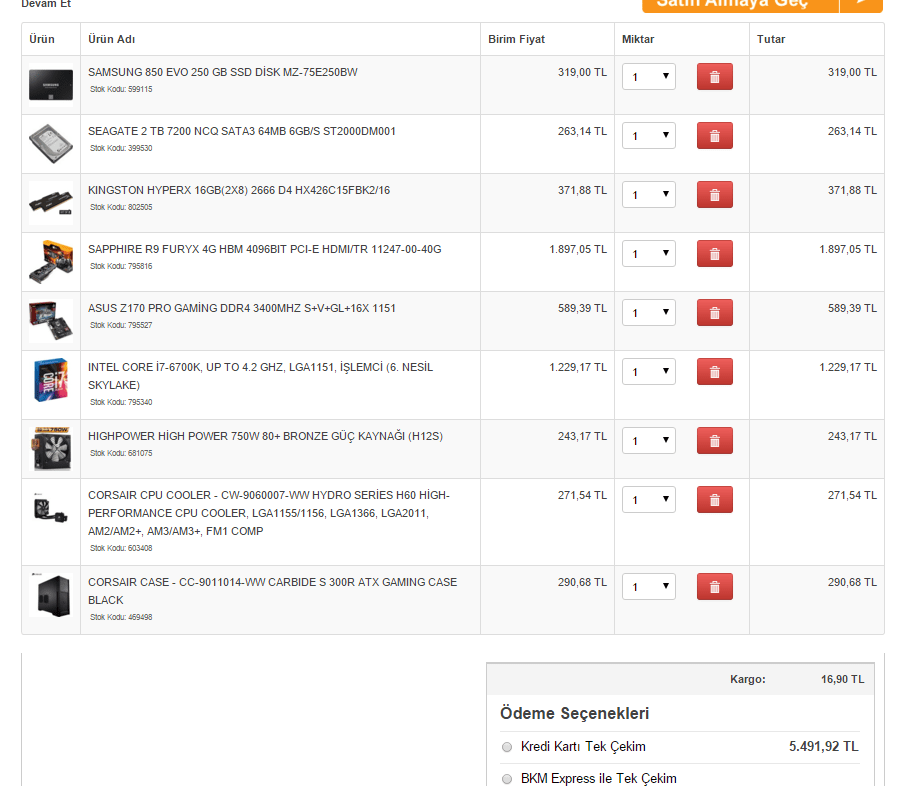Click Stok Kodu: 599115 text

click(x=121, y=89)
